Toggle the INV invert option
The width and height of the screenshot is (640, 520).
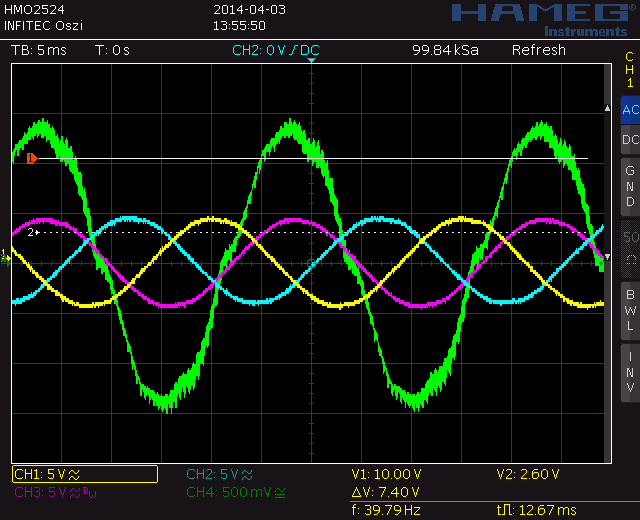[630, 372]
